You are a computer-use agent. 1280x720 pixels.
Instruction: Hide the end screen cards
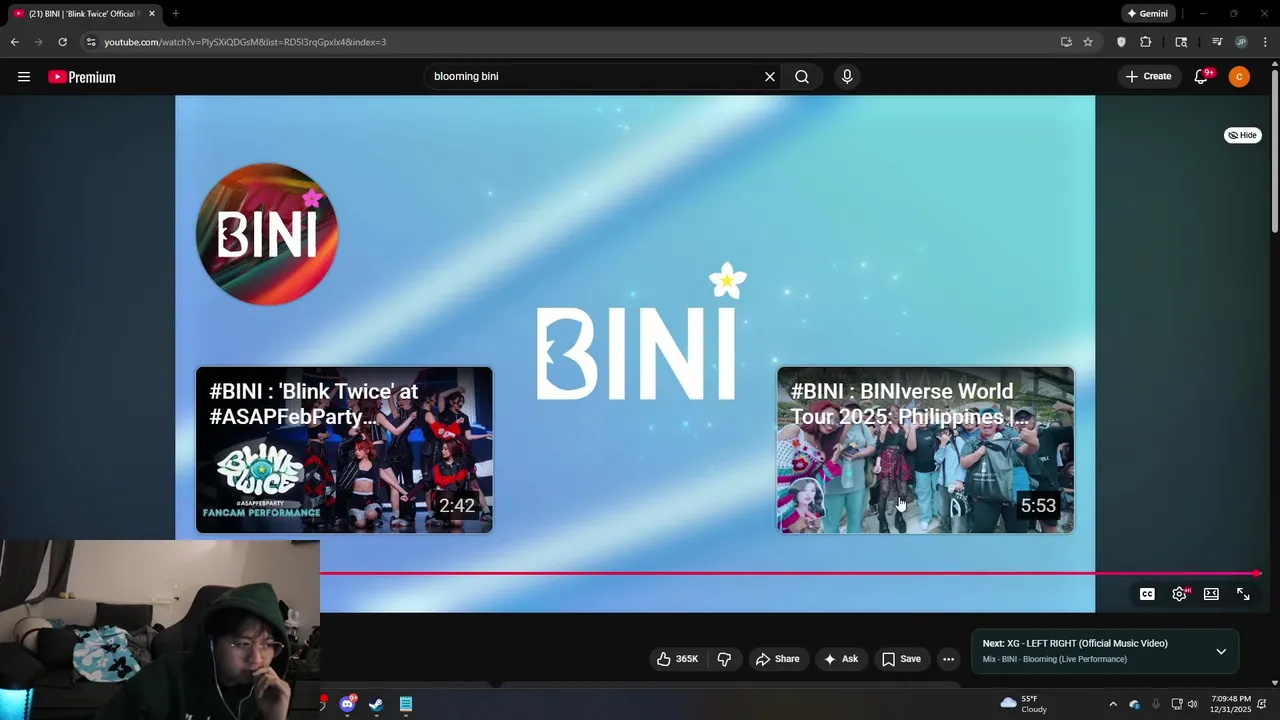tap(1243, 135)
